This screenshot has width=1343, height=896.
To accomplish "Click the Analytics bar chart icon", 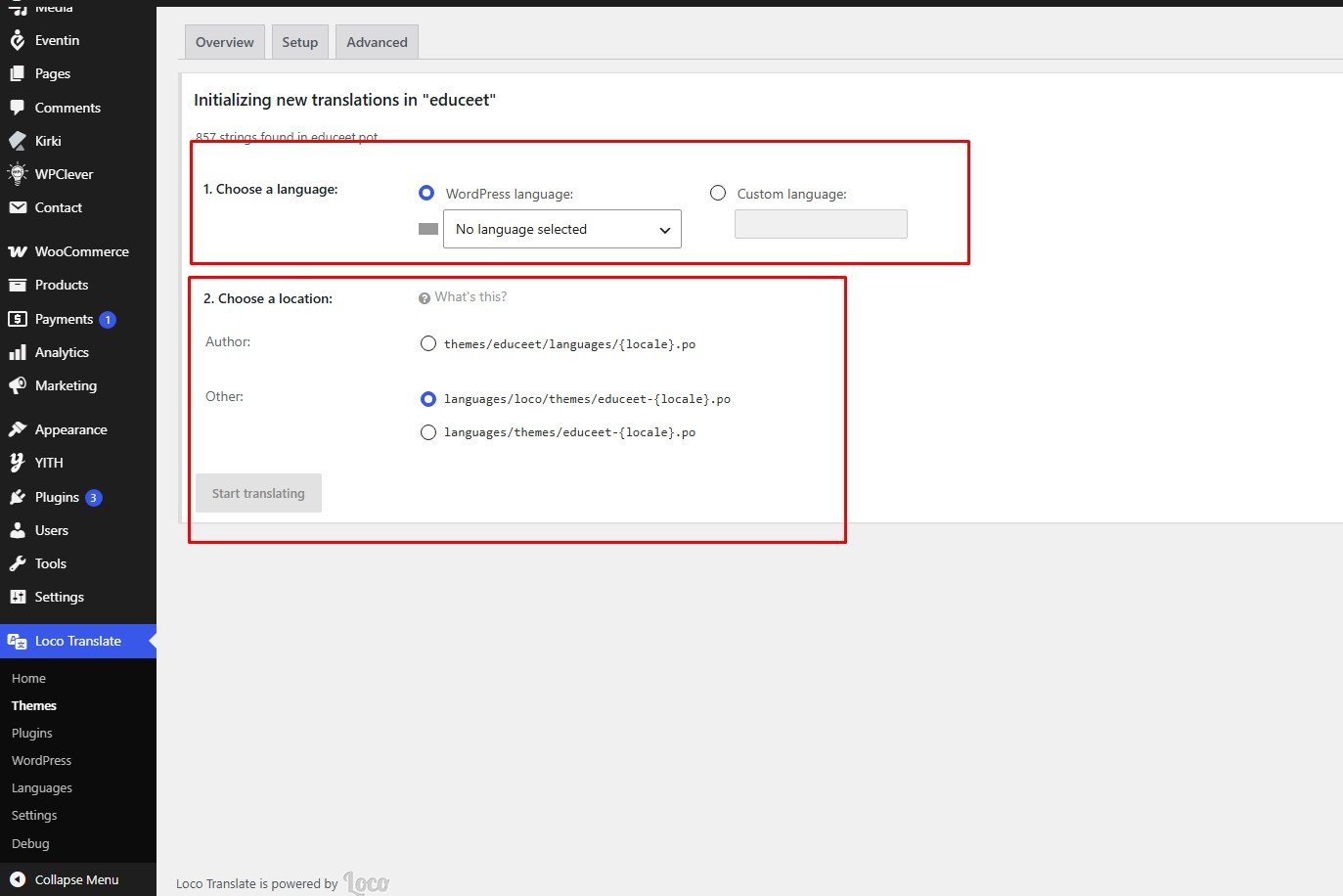I will coord(17,352).
